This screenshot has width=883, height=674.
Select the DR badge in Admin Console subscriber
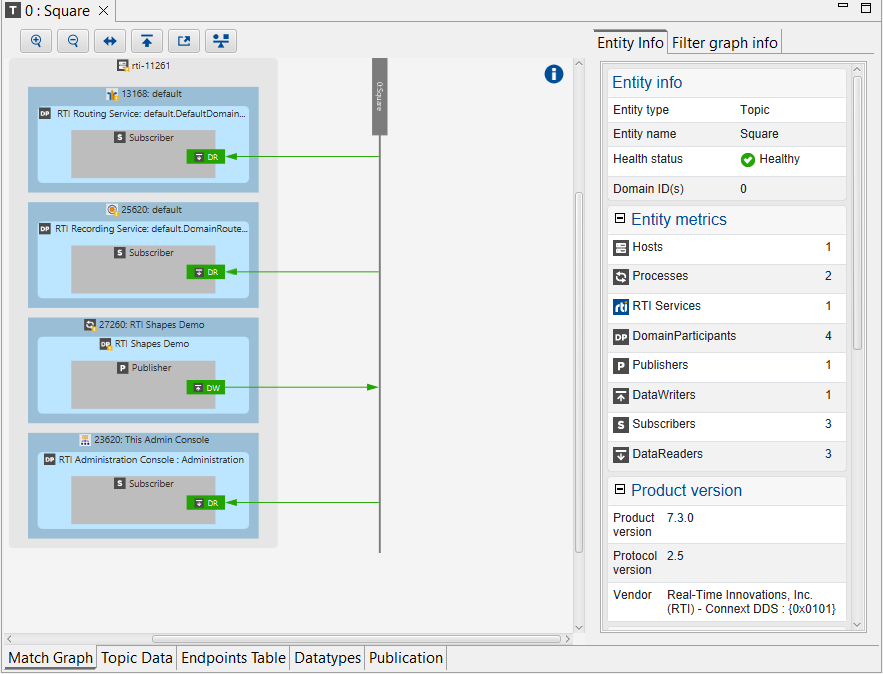pyautogui.click(x=205, y=502)
